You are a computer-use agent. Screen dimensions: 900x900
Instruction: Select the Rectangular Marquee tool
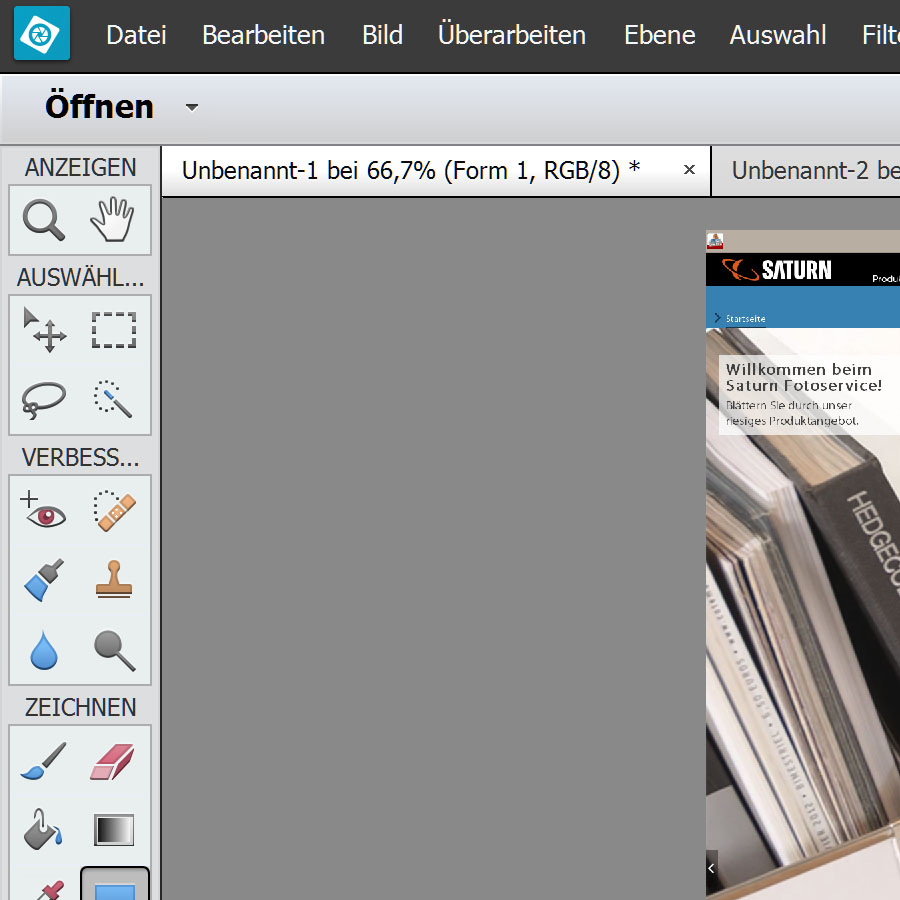pos(114,330)
